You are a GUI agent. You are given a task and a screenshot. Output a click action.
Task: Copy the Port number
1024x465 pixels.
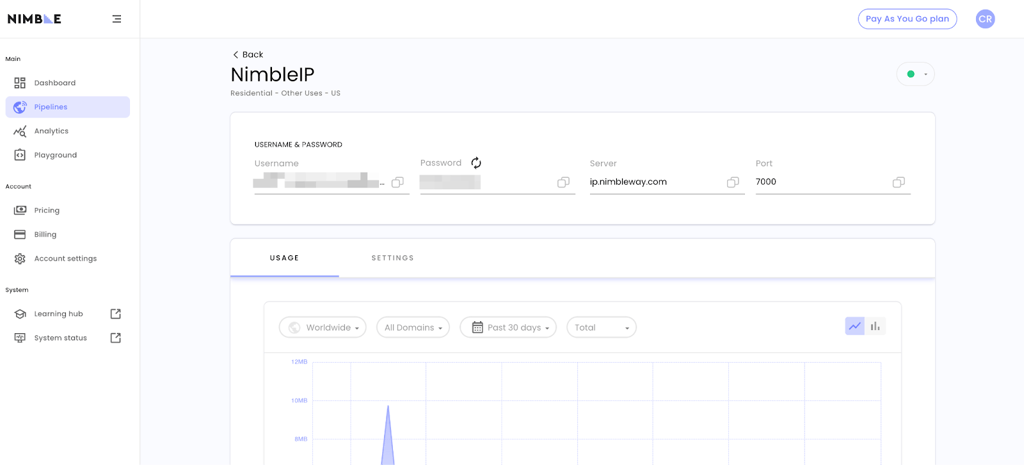[x=899, y=182]
